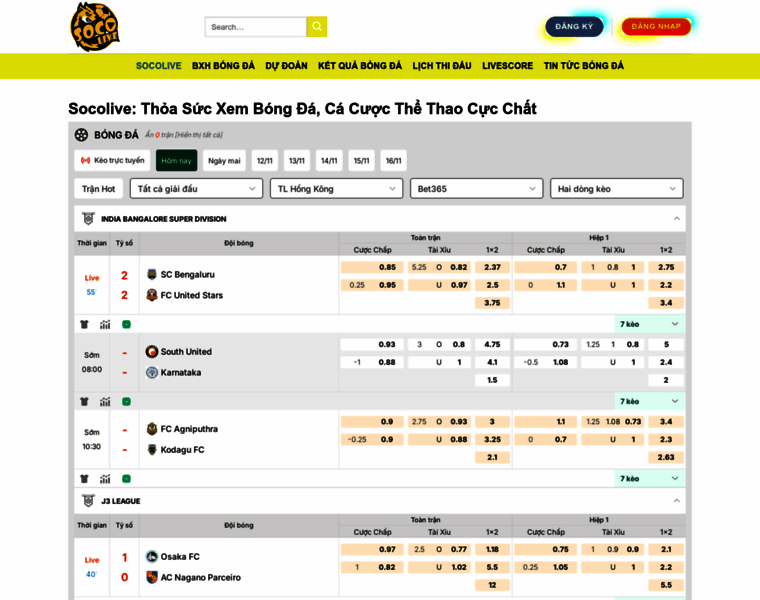Viewport: 760px width, 600px height.
Task: Expand 7 kèo for SC Bengaluru match
Action: point(649,324)
